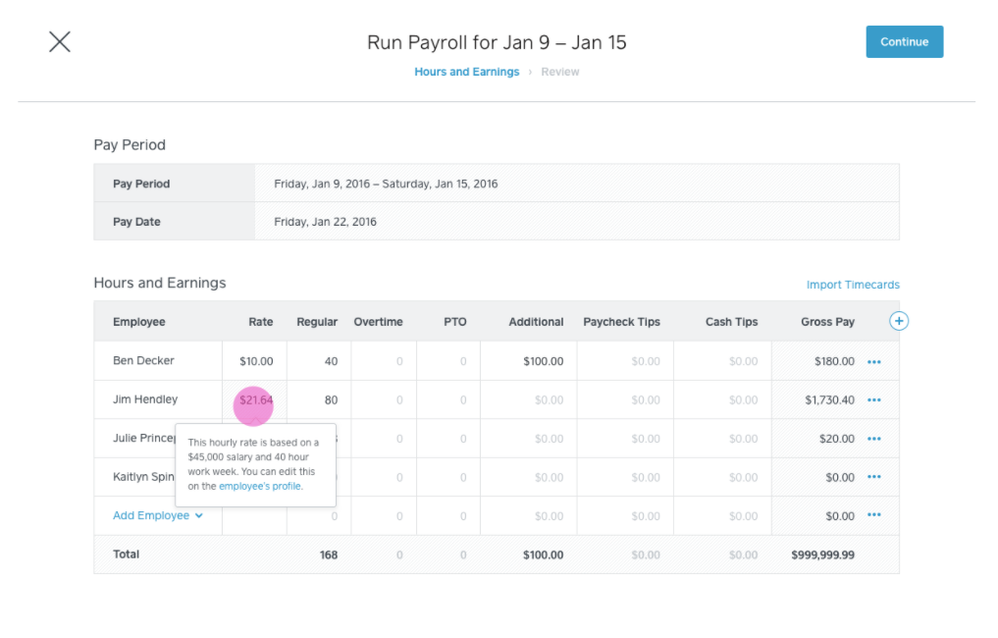Go to the Review step
Viewport: 998px width, 638px height.
pyautogui.click(x=560, y=72)
